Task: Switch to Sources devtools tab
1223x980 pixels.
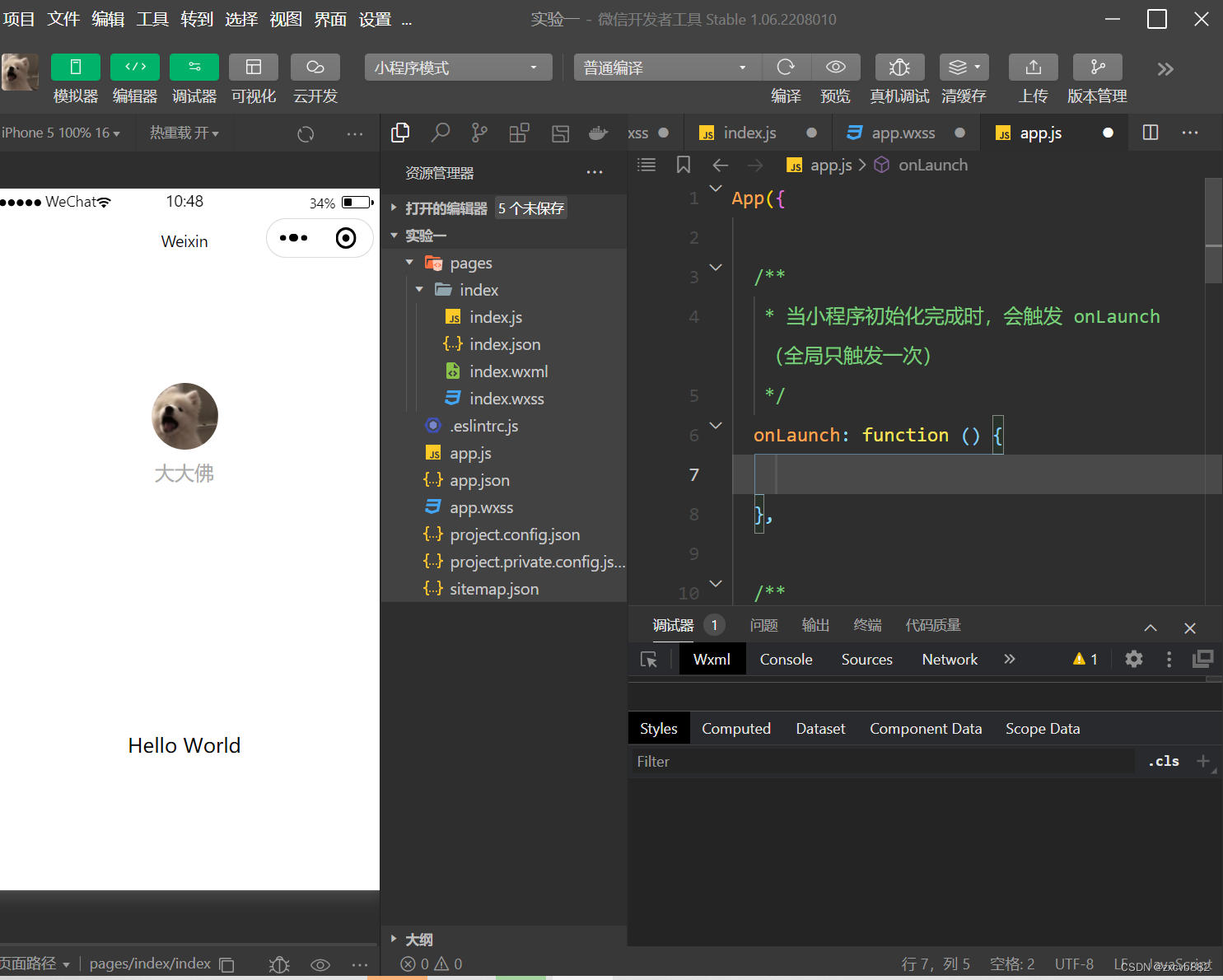Action: pos(866,659)
